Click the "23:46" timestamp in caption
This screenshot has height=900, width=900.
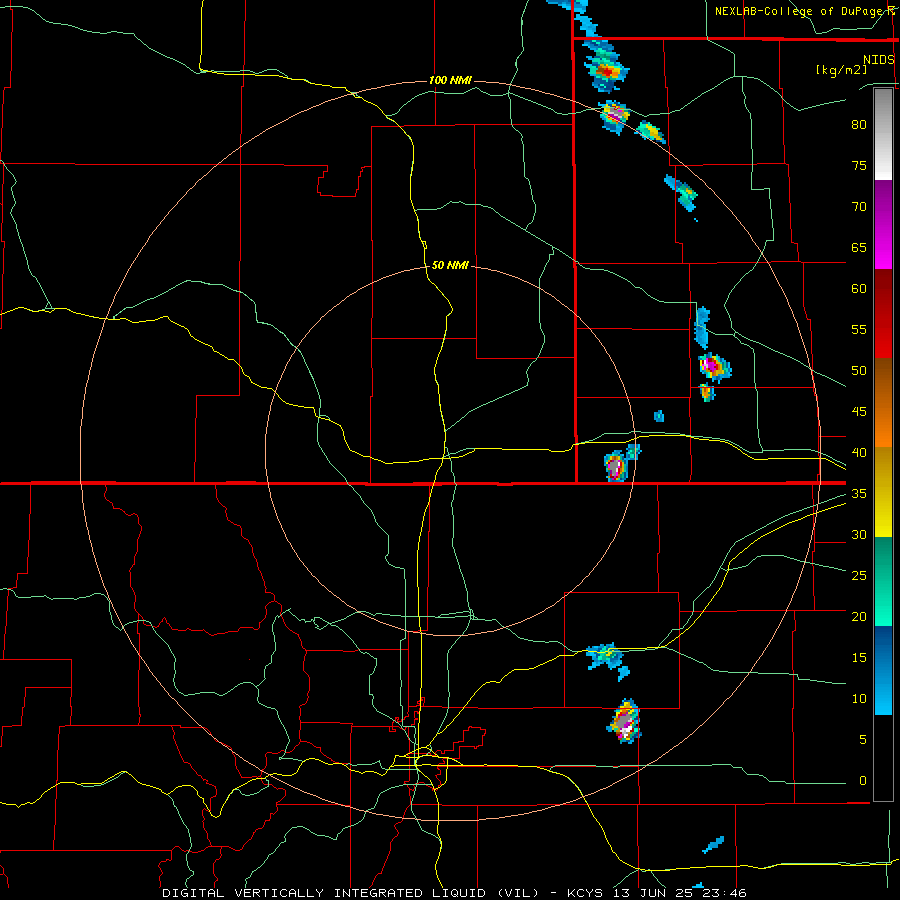click(723, 893)
